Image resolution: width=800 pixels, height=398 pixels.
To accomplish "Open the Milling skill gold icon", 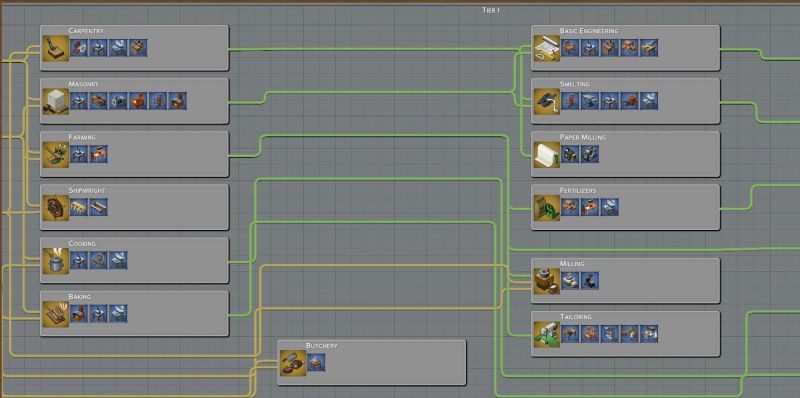I will 547,281.
